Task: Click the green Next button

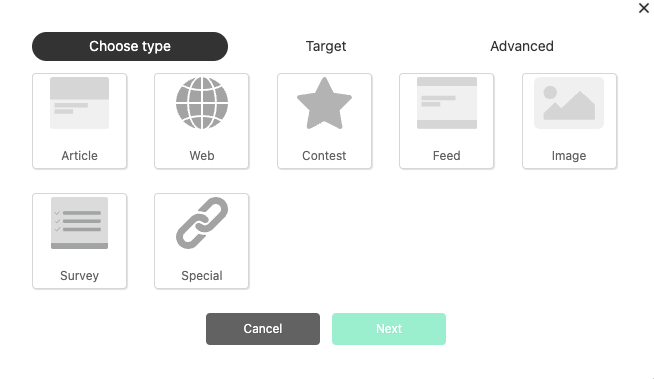Action: (389, 329)
